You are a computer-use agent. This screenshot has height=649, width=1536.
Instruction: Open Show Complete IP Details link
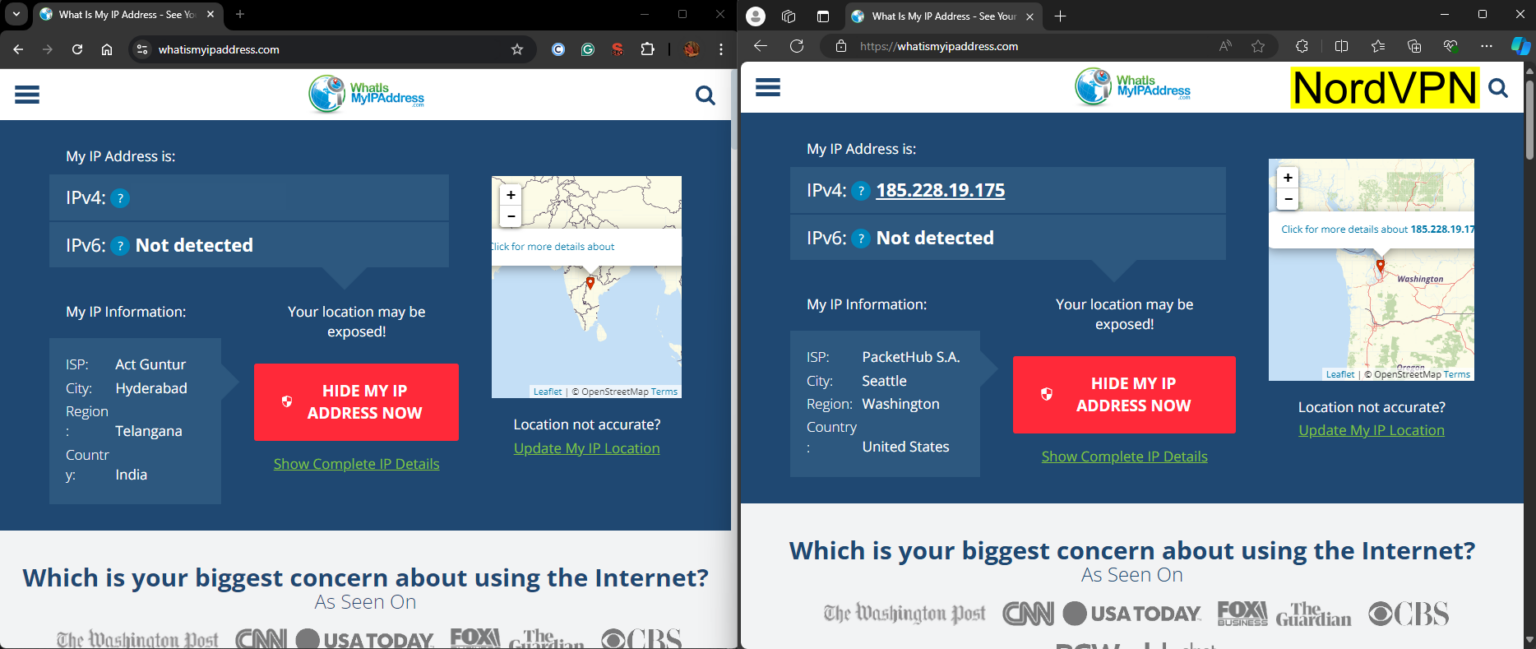(356, 463)
